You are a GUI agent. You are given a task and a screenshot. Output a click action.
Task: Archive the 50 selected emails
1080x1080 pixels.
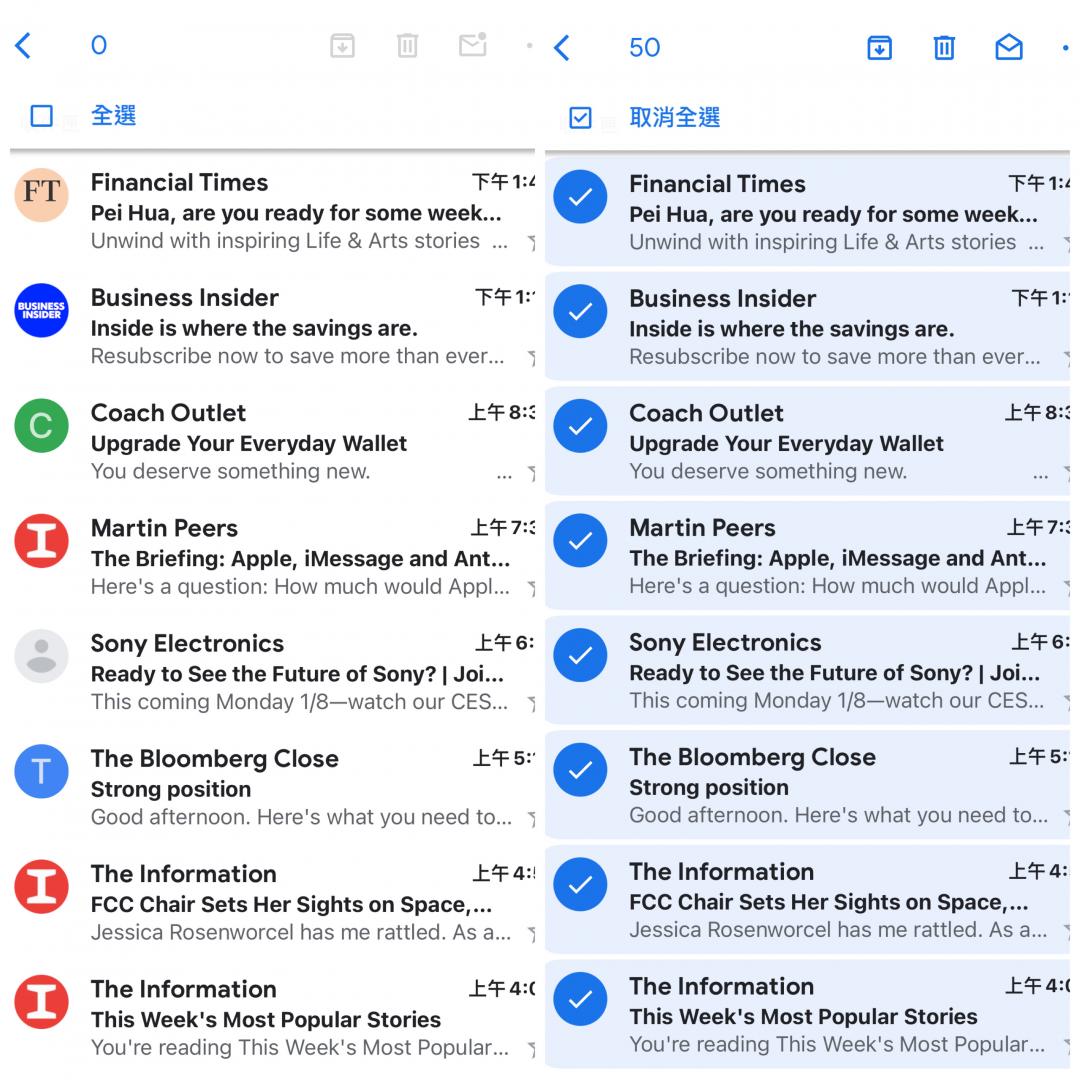880,48
